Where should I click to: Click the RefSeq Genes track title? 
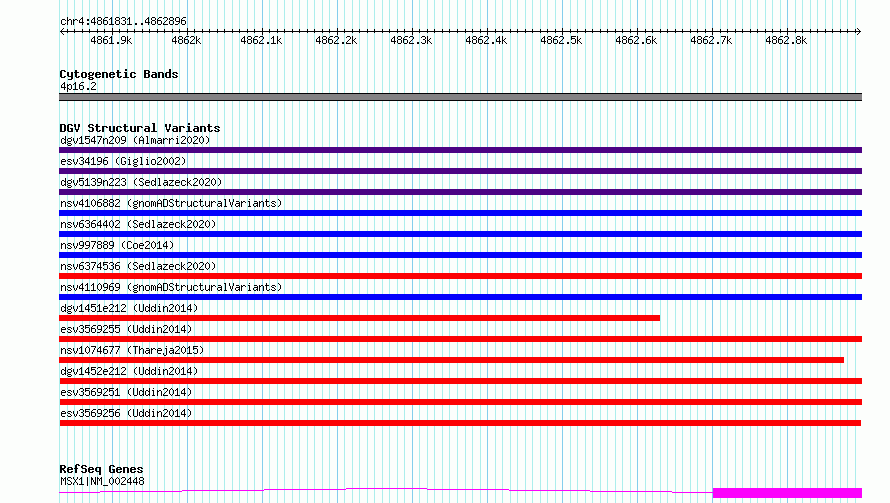(101, 469)
